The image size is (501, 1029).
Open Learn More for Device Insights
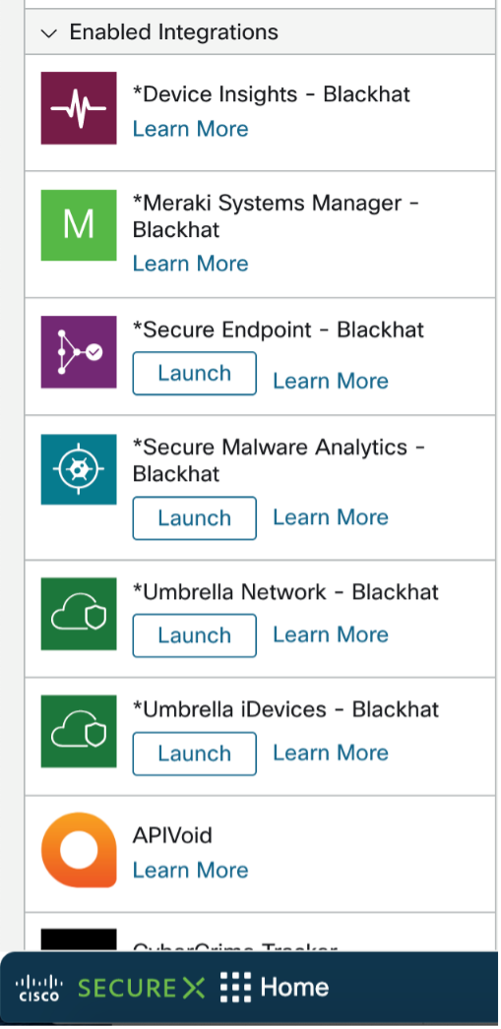pyautogui.click(x=190, y=129)
